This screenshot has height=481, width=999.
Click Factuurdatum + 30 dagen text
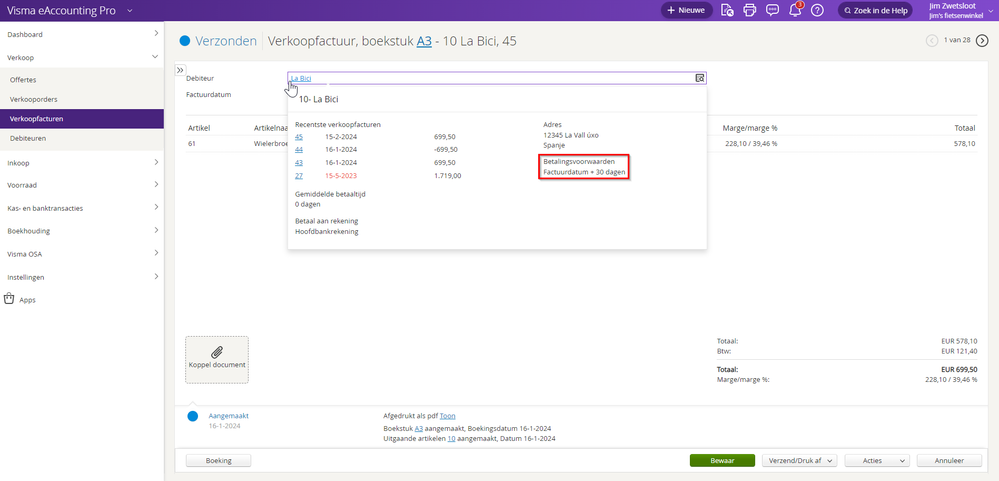pyautogui.click(x=584, y=173)
